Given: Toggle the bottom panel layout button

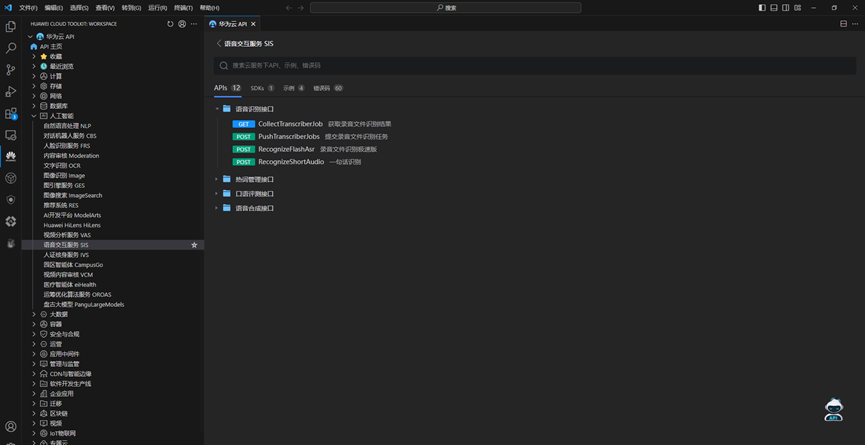Looking at the screenshot, I should click(x=774, y=8).
